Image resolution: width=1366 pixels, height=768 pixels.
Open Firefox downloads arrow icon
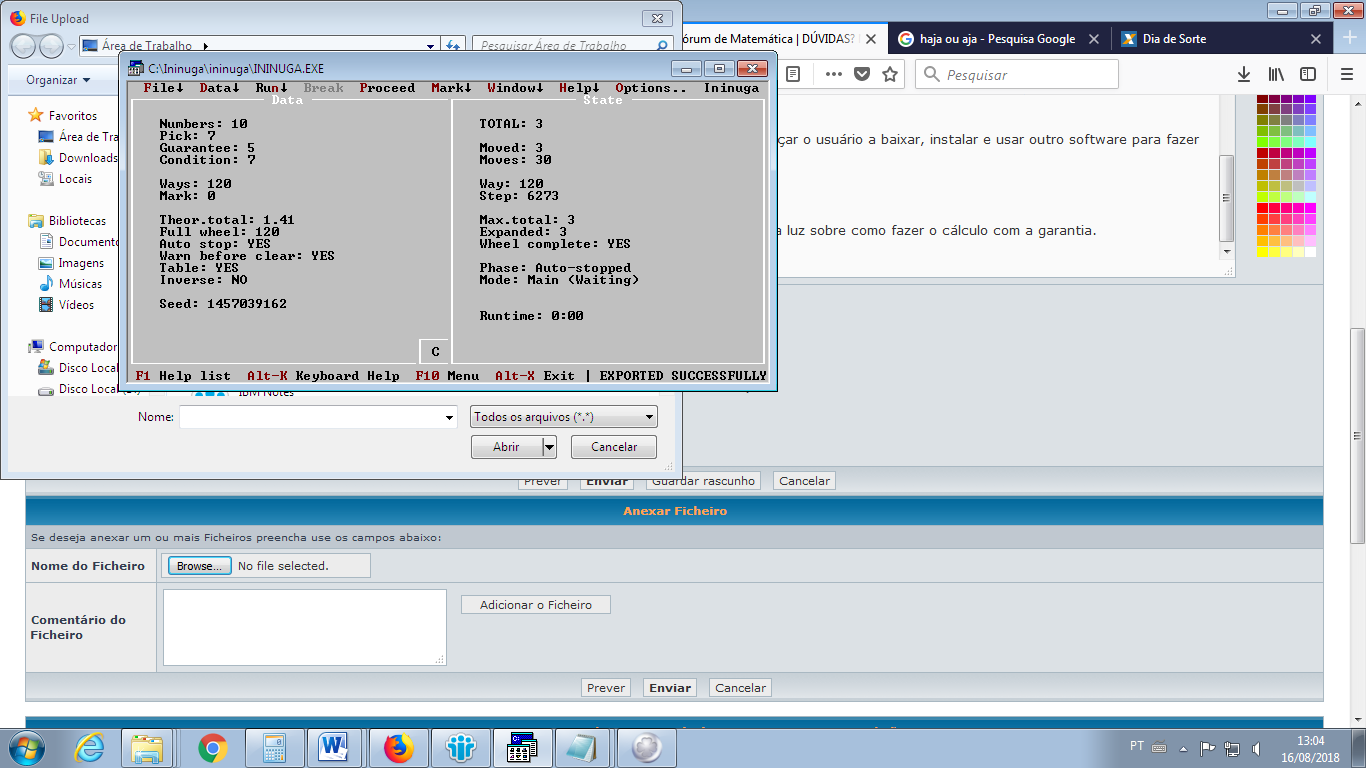tap(1244, 74)
